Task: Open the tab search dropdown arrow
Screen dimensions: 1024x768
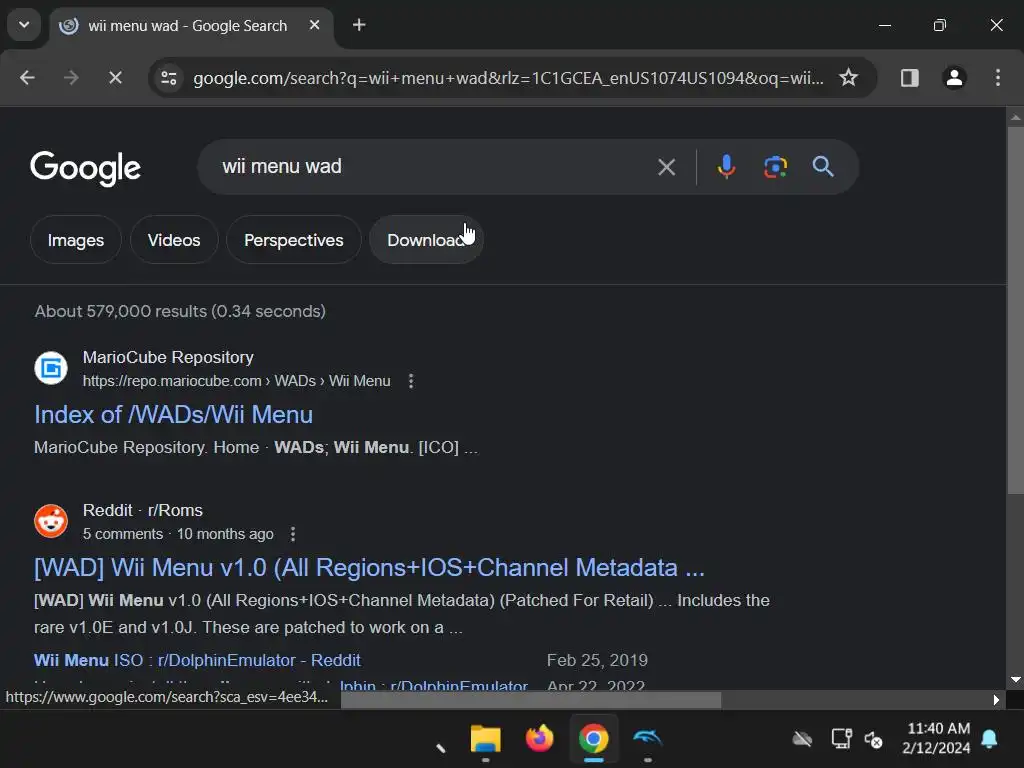Action: pyautogui.click(x=24, y=25)
